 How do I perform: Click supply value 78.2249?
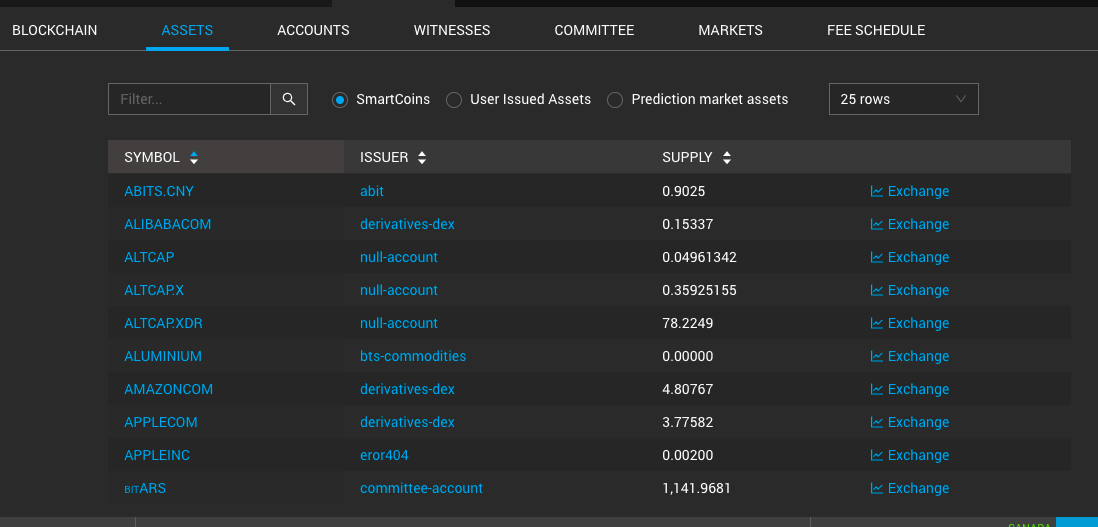[688, 323]
